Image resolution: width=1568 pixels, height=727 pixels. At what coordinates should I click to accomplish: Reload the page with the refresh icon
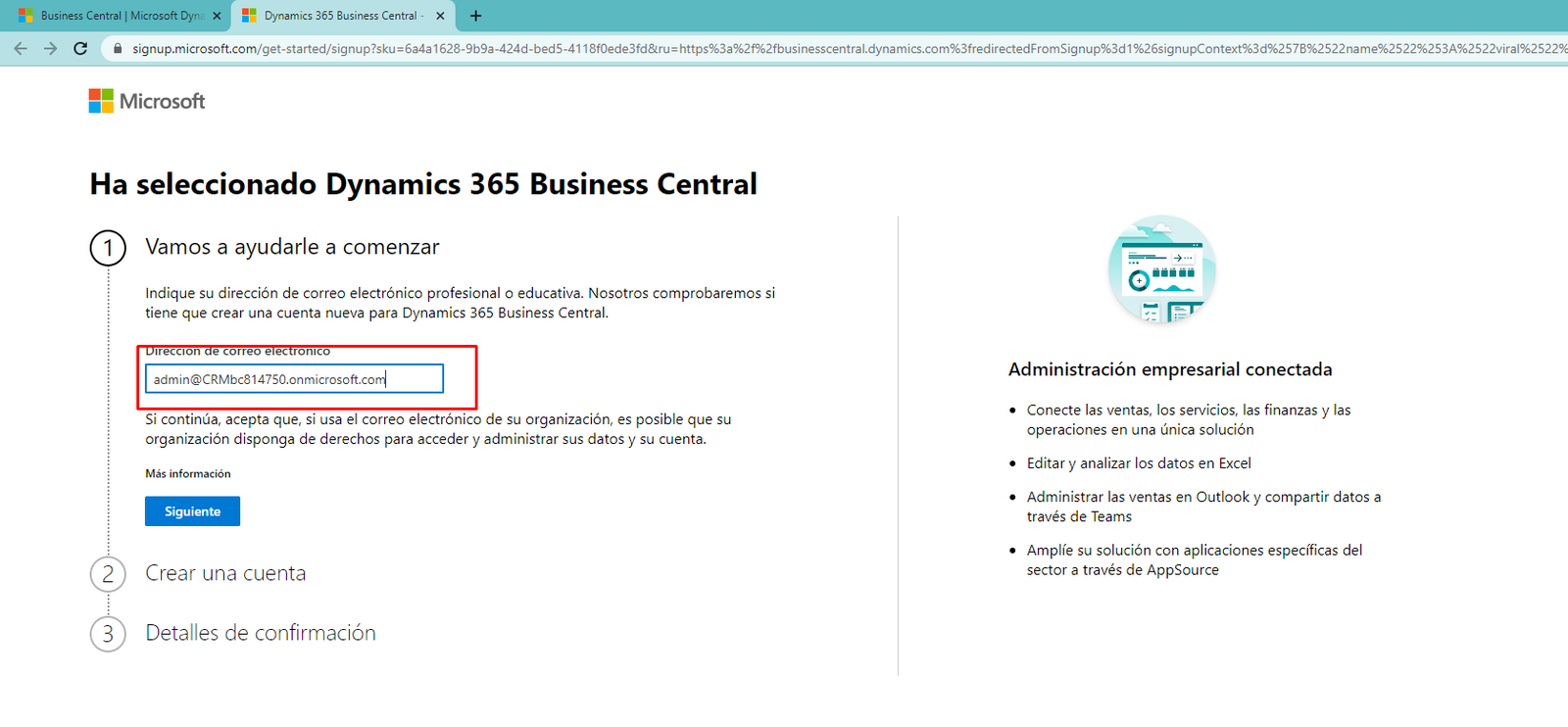(80, 48)
